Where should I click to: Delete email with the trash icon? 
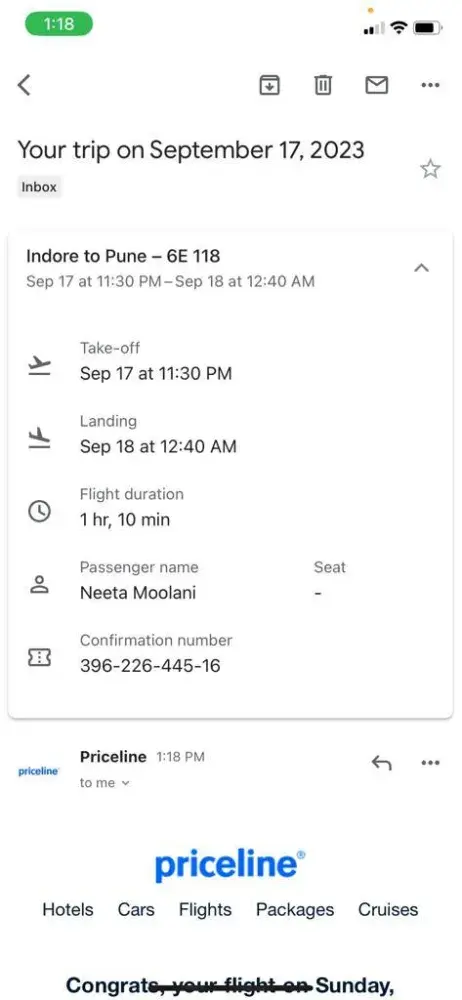tap(324, 85)
